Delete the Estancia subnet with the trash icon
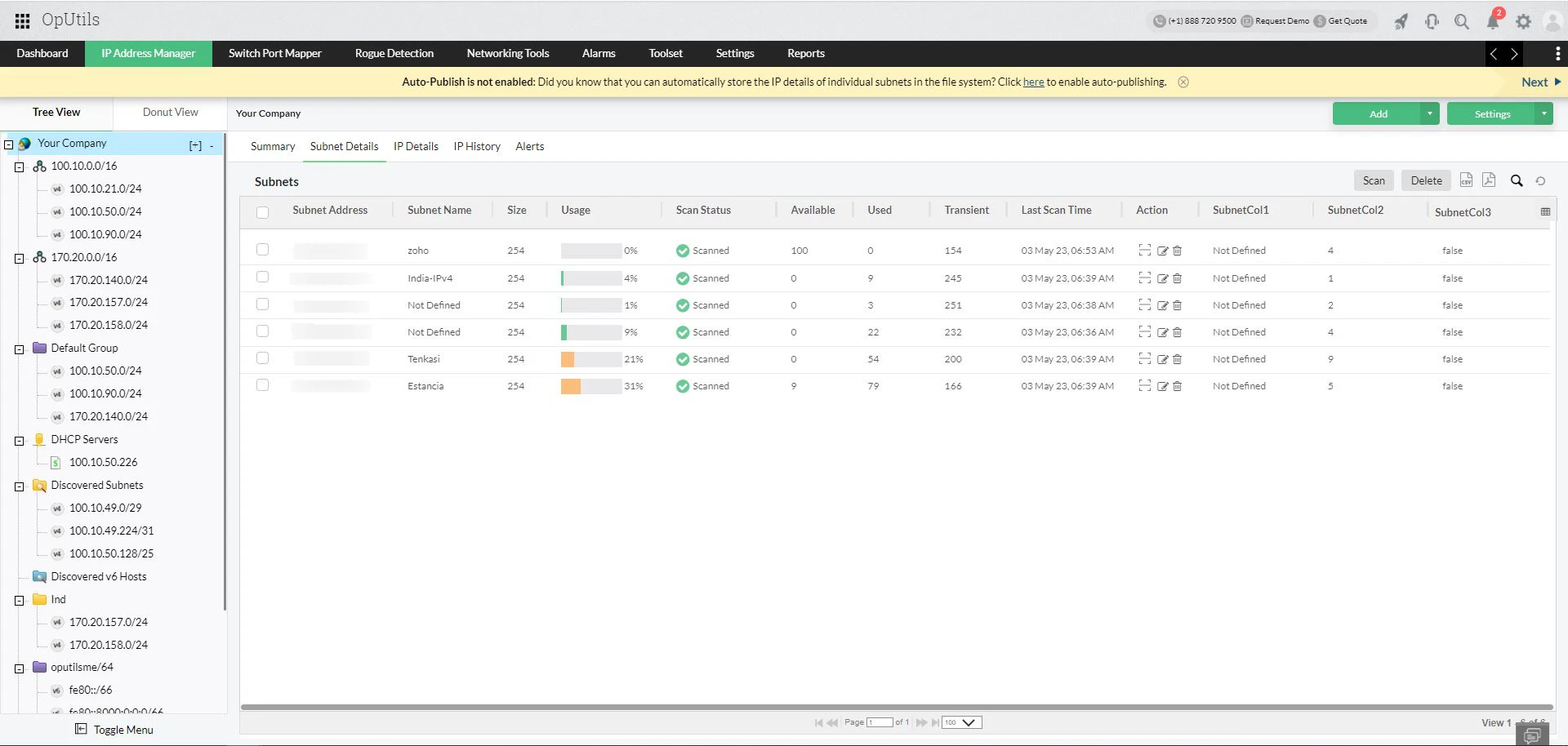The height and width of the screenshot is (746, 1568). (1177, 386)
